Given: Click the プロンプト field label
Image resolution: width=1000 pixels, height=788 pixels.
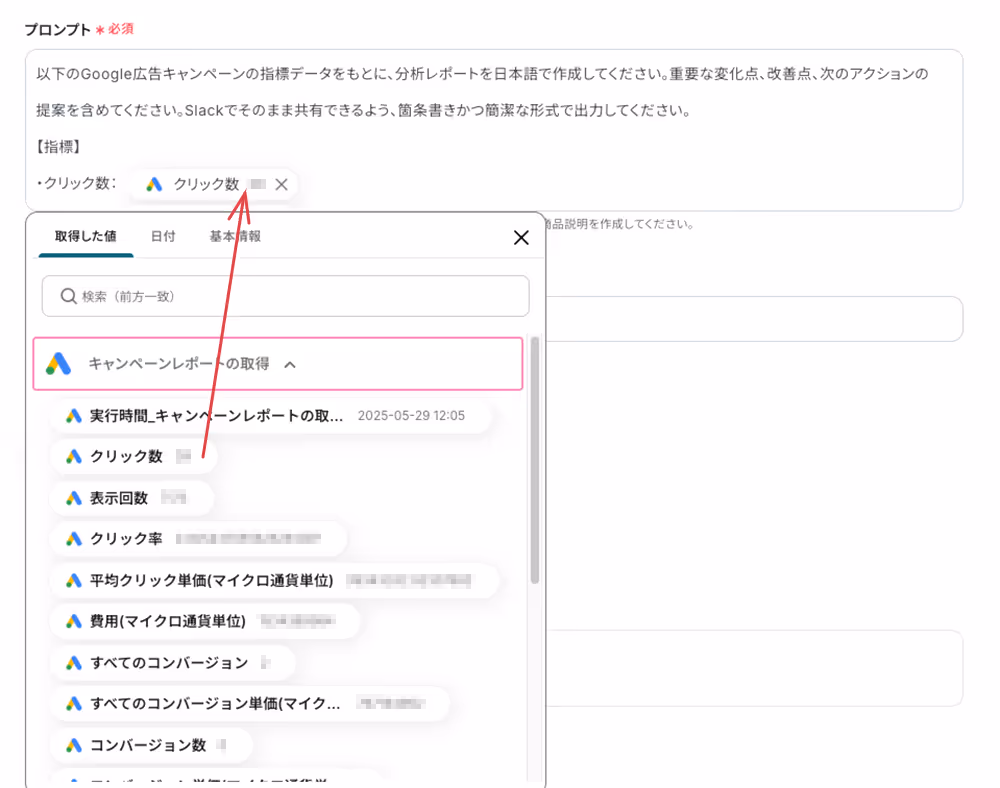Looking at the screenshot, I should point(57,29).
